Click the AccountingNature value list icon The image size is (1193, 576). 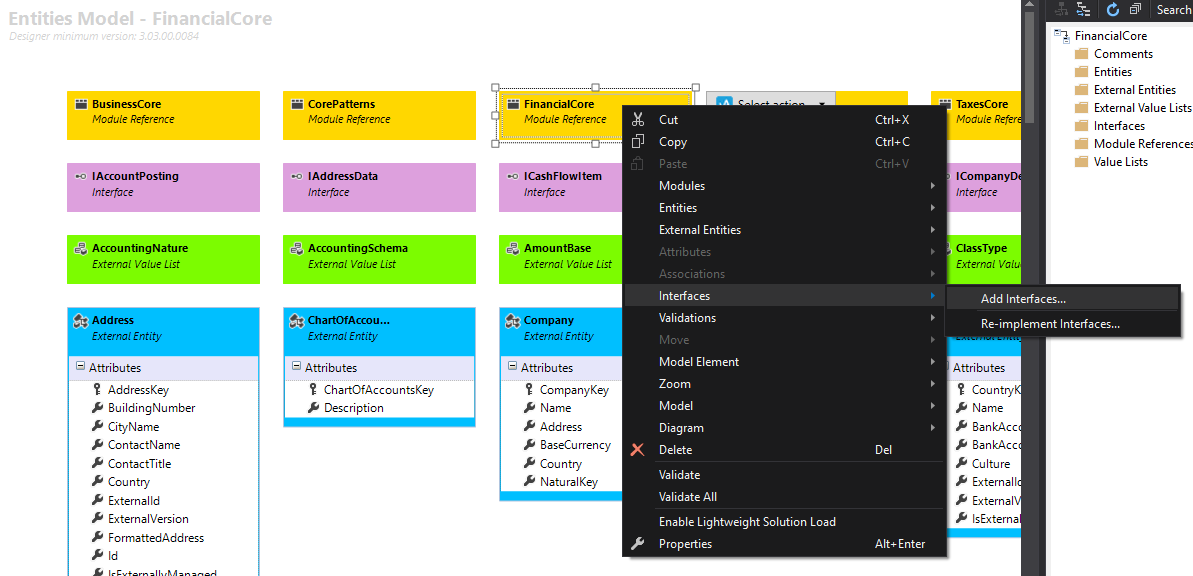[80, 248]
